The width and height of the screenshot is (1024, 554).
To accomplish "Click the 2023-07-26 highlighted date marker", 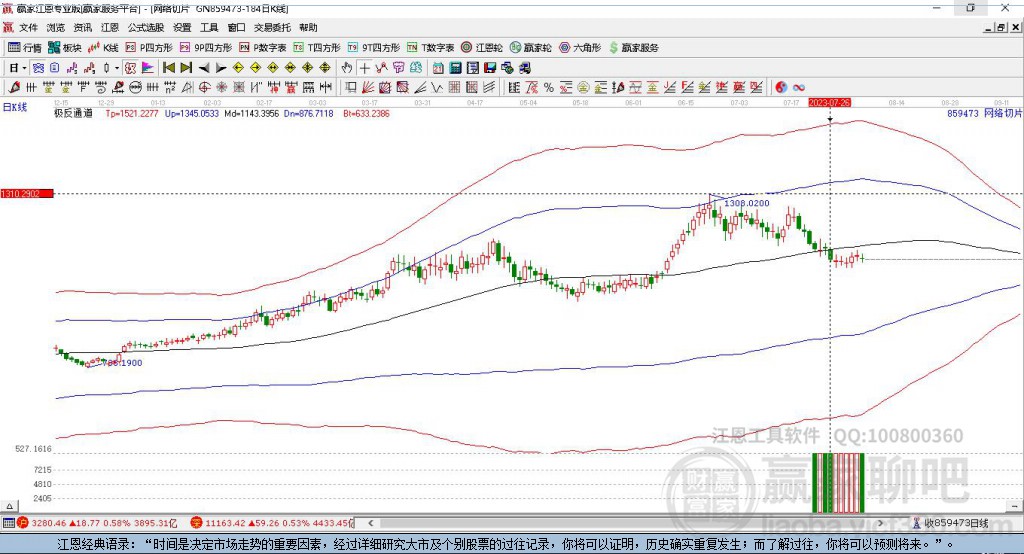I will (x=829, y=103).
